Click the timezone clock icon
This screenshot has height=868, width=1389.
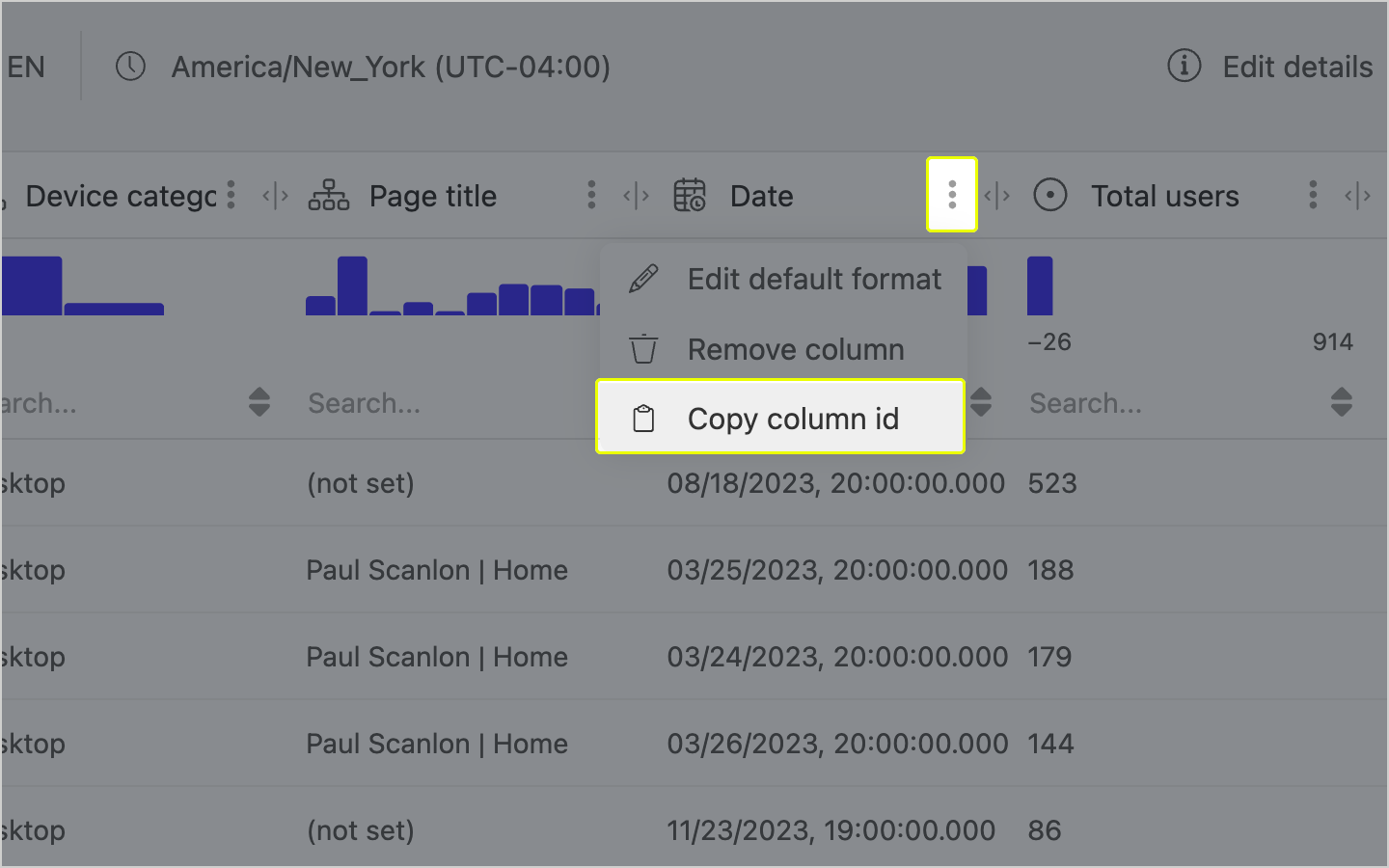pyautogui.click(x=130, y=67)
